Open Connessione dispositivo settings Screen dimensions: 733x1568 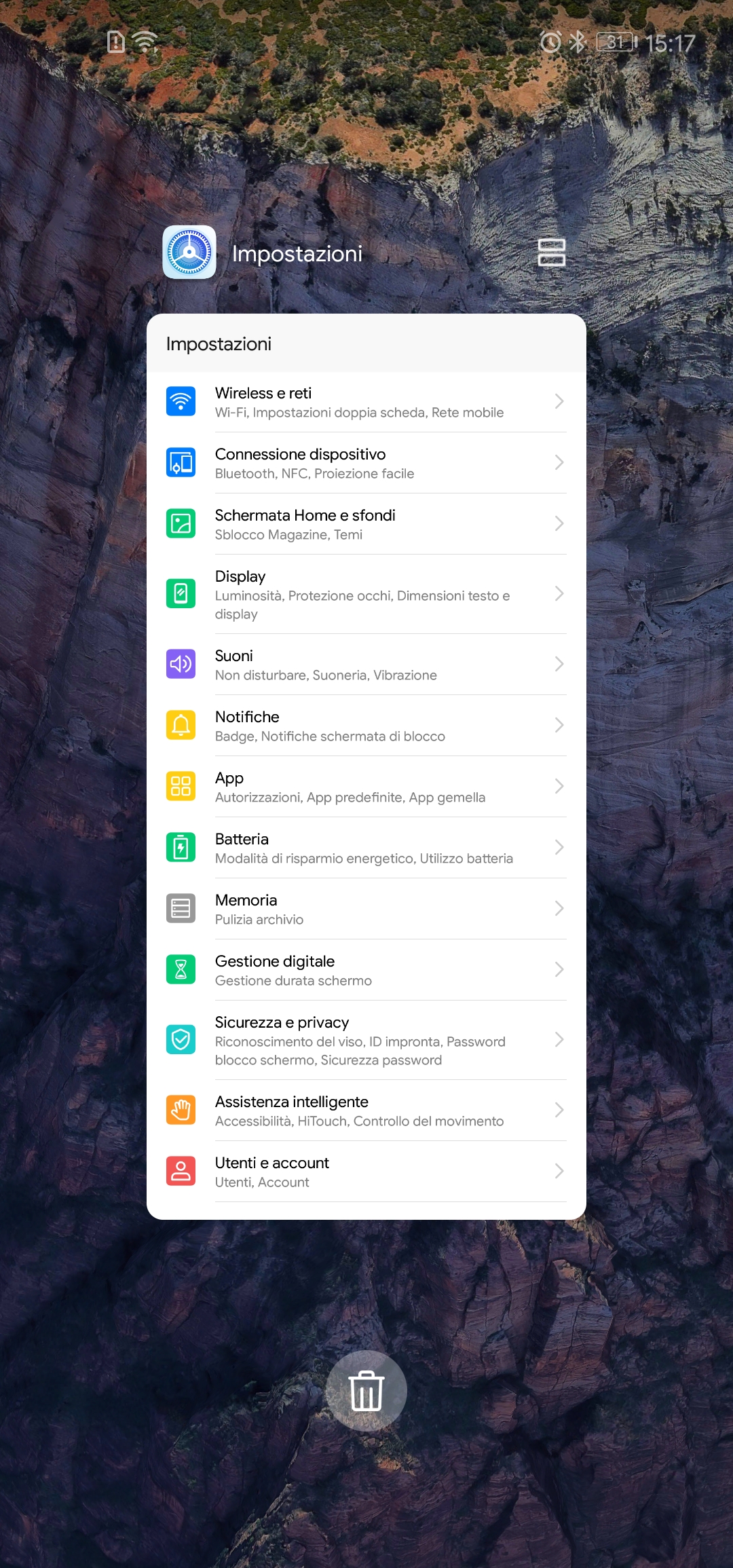(366, 463)
